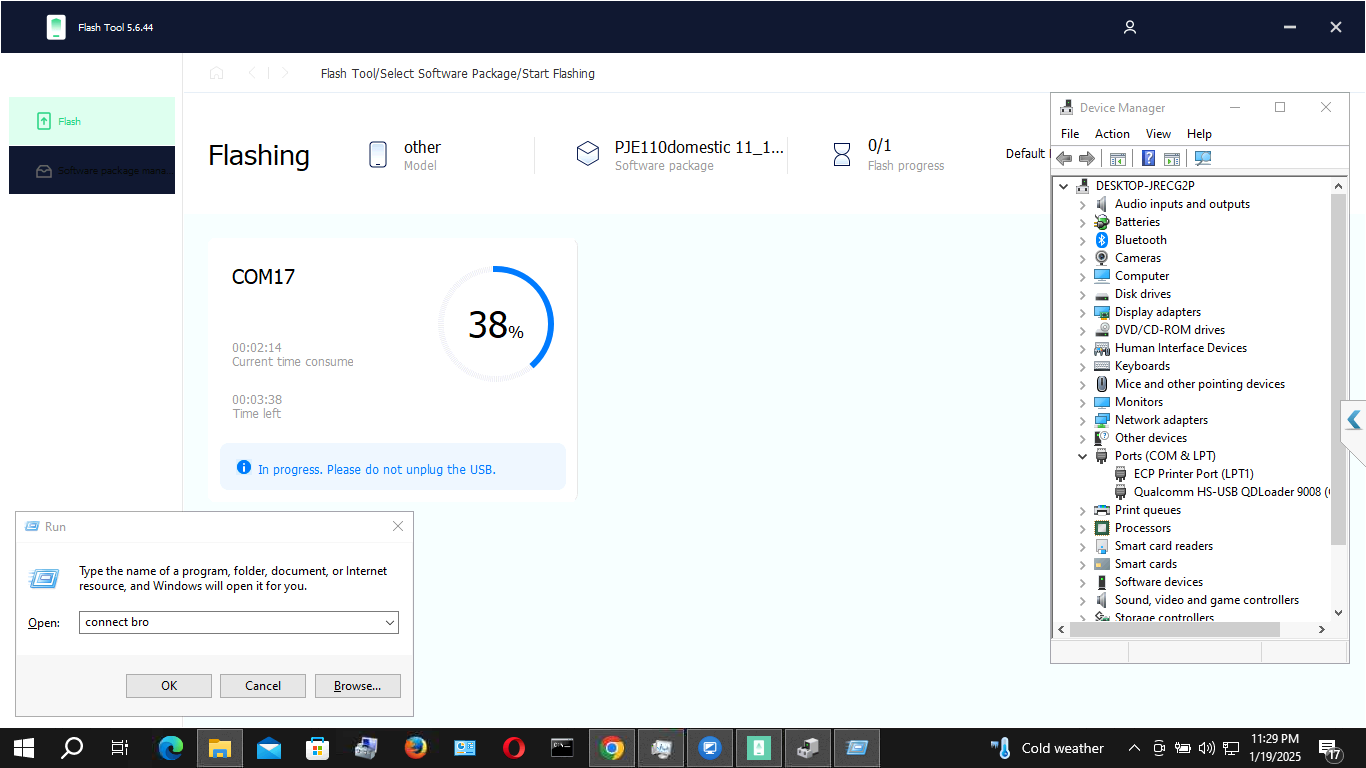Click Show/Hide Console Tree toolbar icon

[1118, 158]
